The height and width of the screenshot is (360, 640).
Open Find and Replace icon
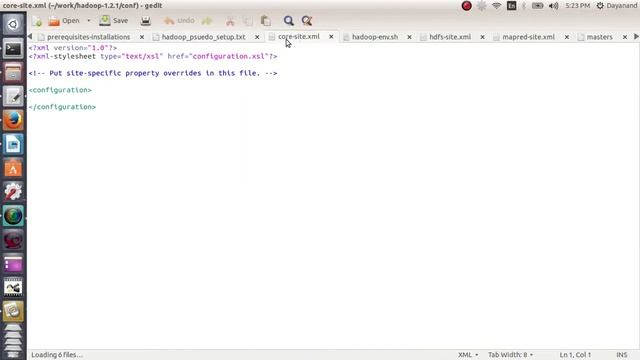307,21
